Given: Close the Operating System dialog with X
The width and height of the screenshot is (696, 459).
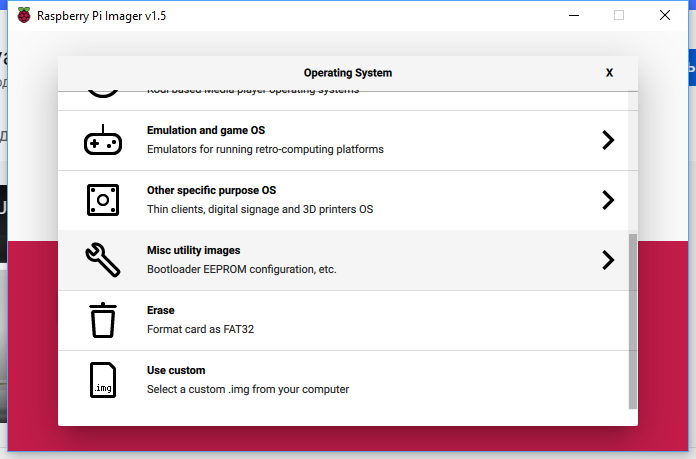Looking at the screenshot, I should tap(609, 73).
